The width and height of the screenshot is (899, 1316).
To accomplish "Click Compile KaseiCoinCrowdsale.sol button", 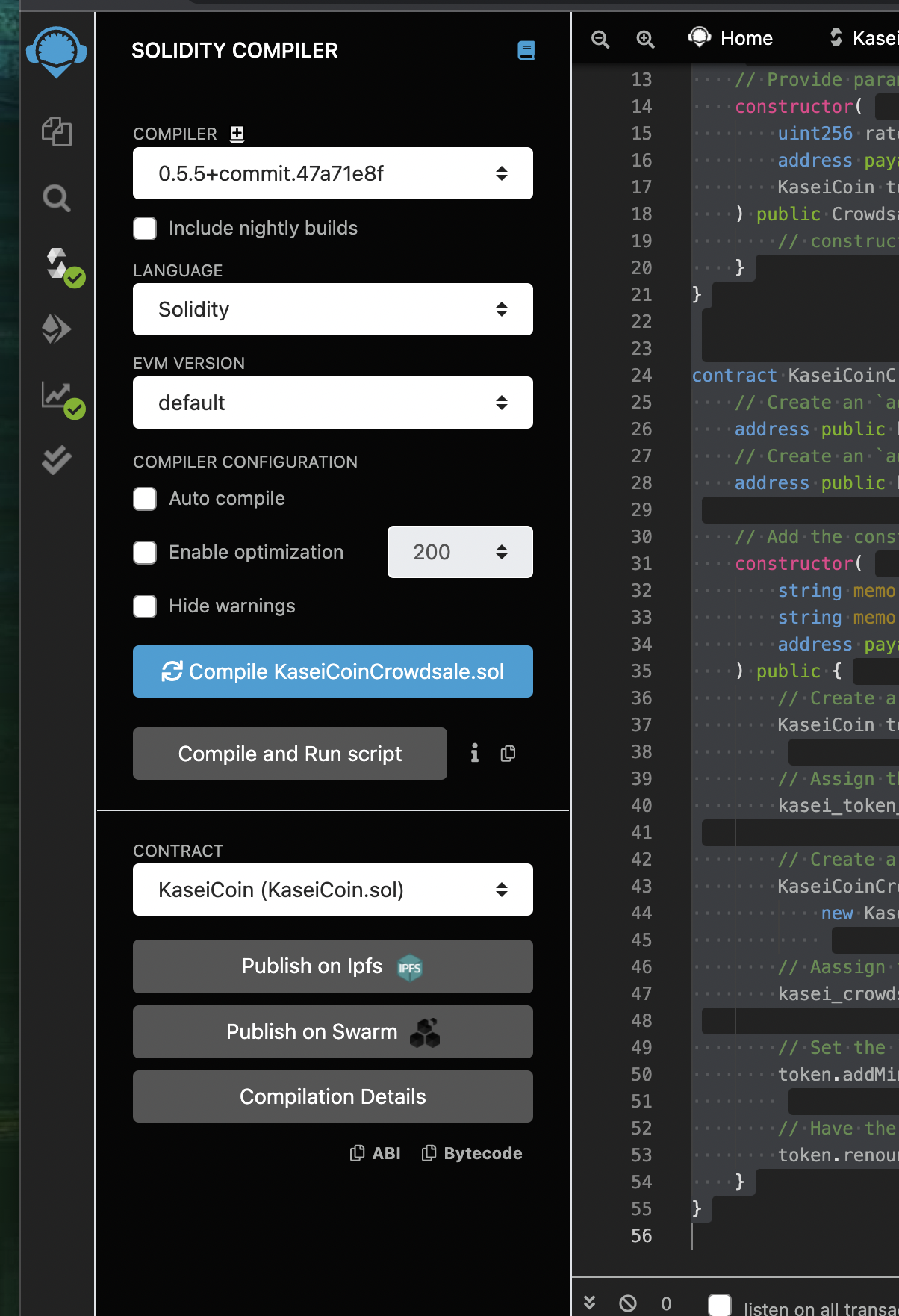I will tap(333, 671).
